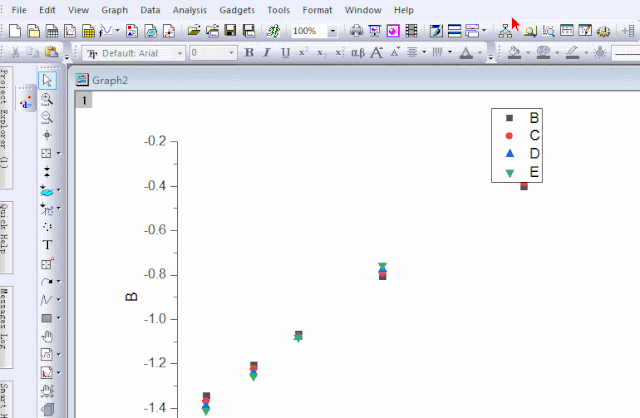Image resolution: width=640 pixels, height=418 pixels.
Task: Click the Y axis title B
Action: [131, 296]
